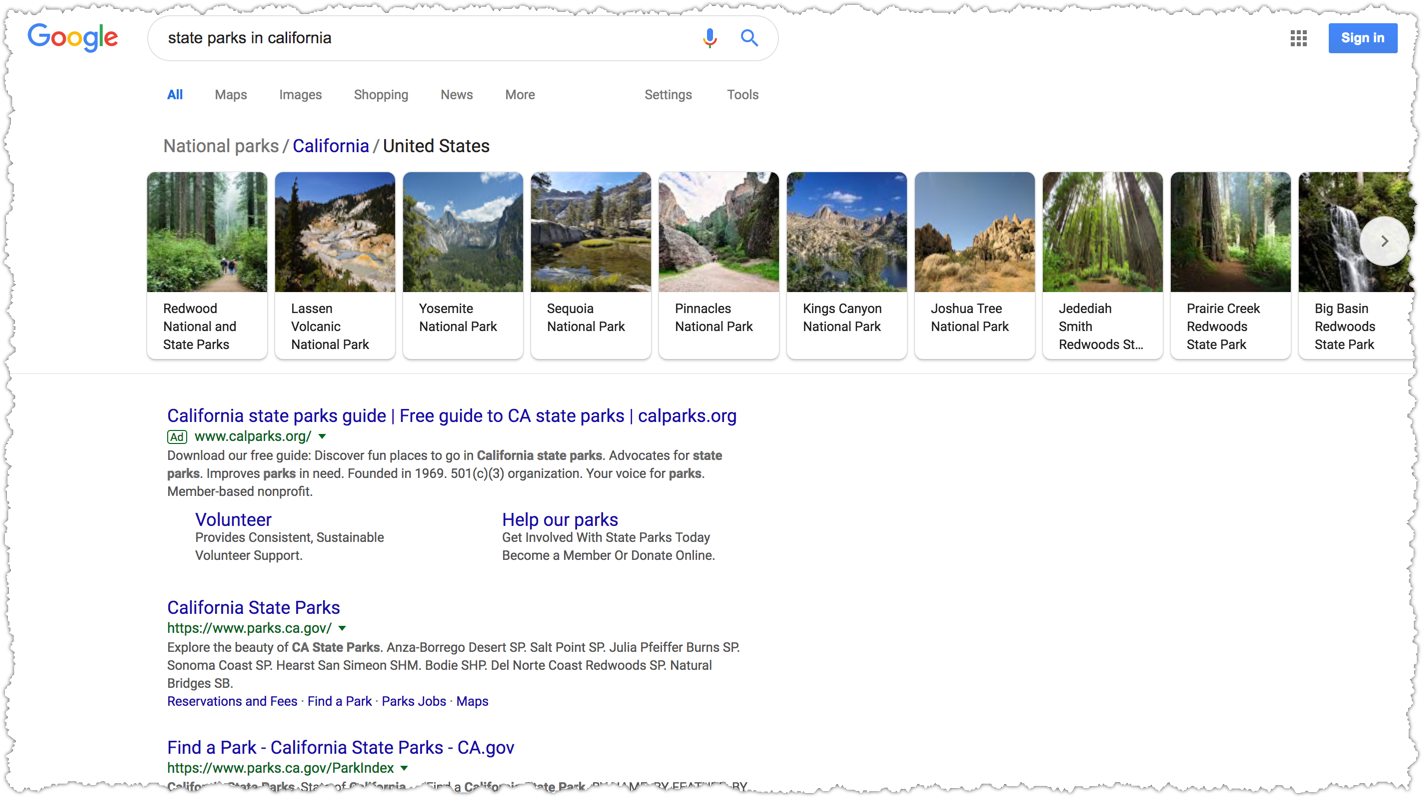1422x797 pixels.
Task: Switch to the Images tab
Action: 300,95
